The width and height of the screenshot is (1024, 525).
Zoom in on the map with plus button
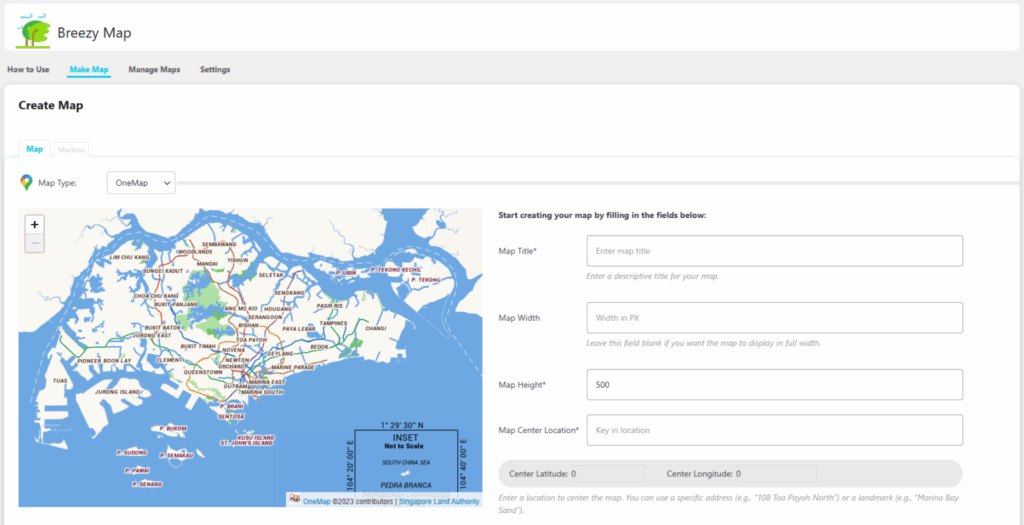[x=35, y=225]
